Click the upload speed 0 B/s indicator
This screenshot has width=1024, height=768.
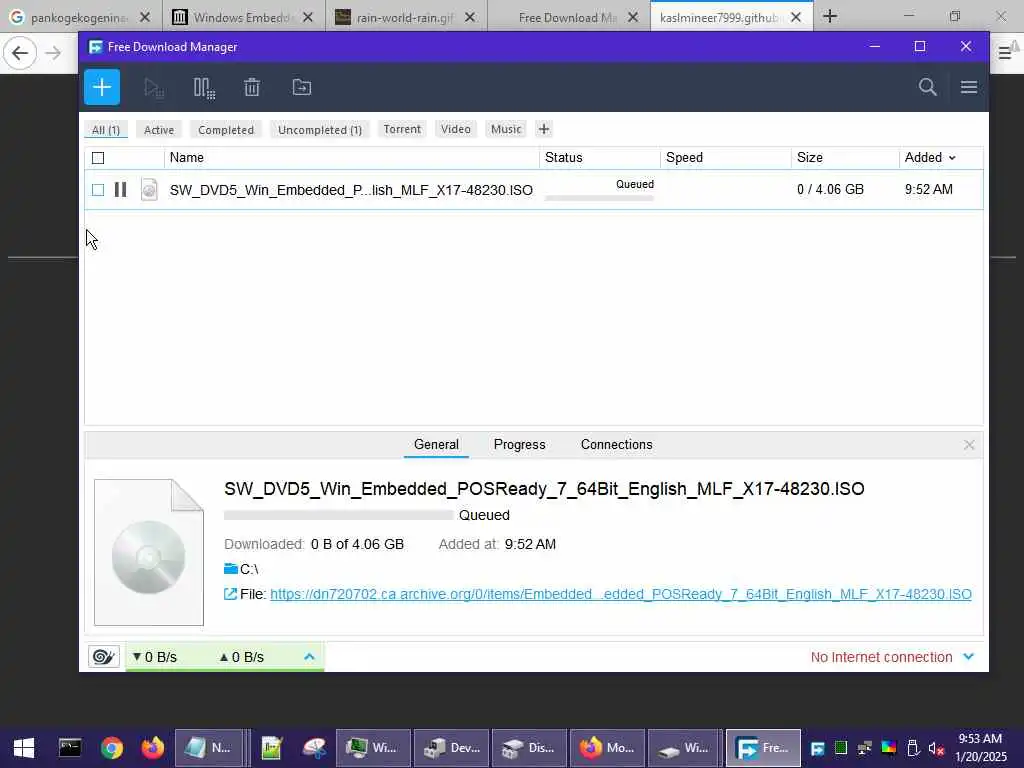(x=242, y=657)
